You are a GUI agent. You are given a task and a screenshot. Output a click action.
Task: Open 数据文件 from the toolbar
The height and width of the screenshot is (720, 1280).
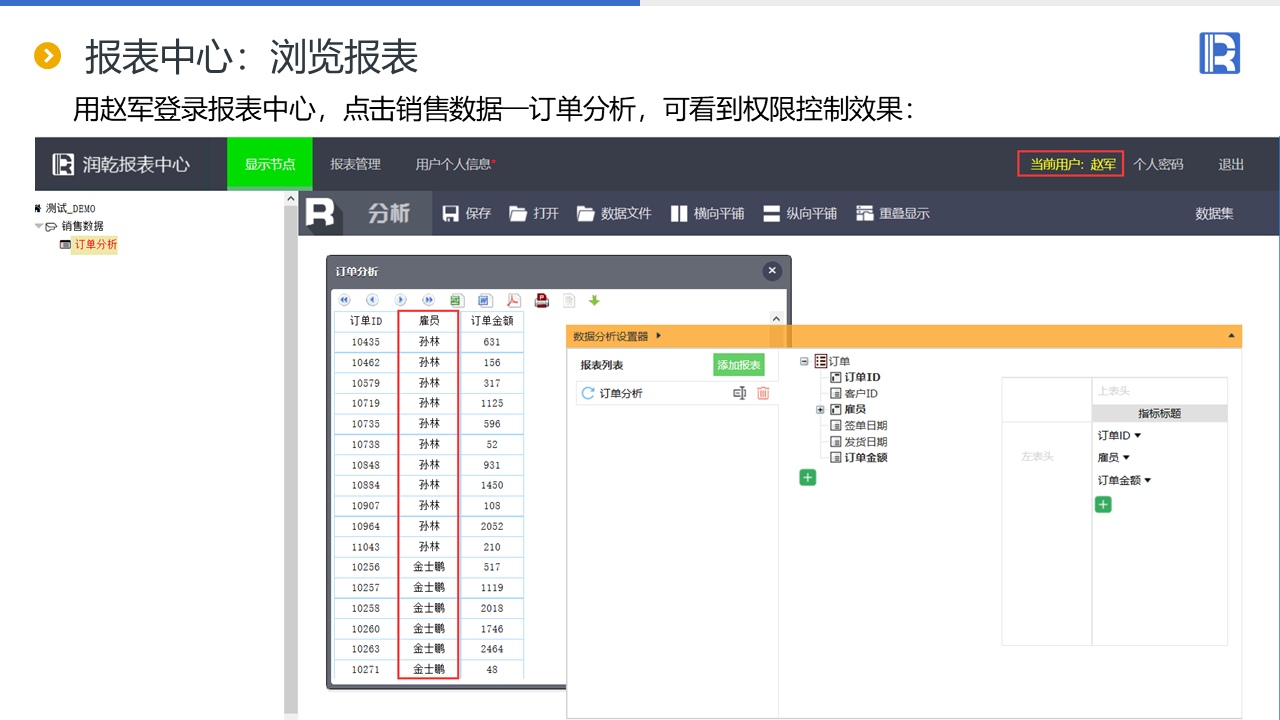[x=614, y=213]
